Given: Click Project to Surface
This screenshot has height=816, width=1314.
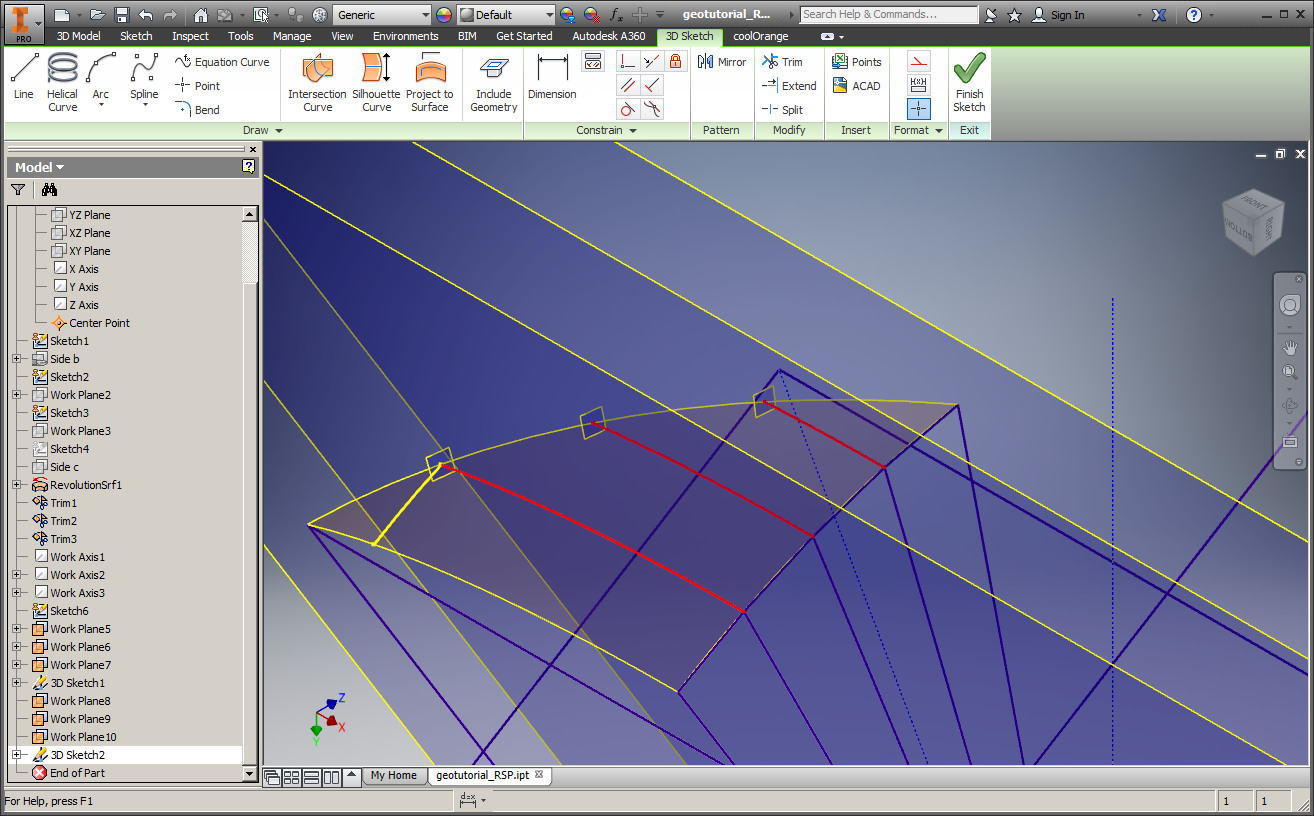Looking at the screenshot, I should (x=430, y=82).
